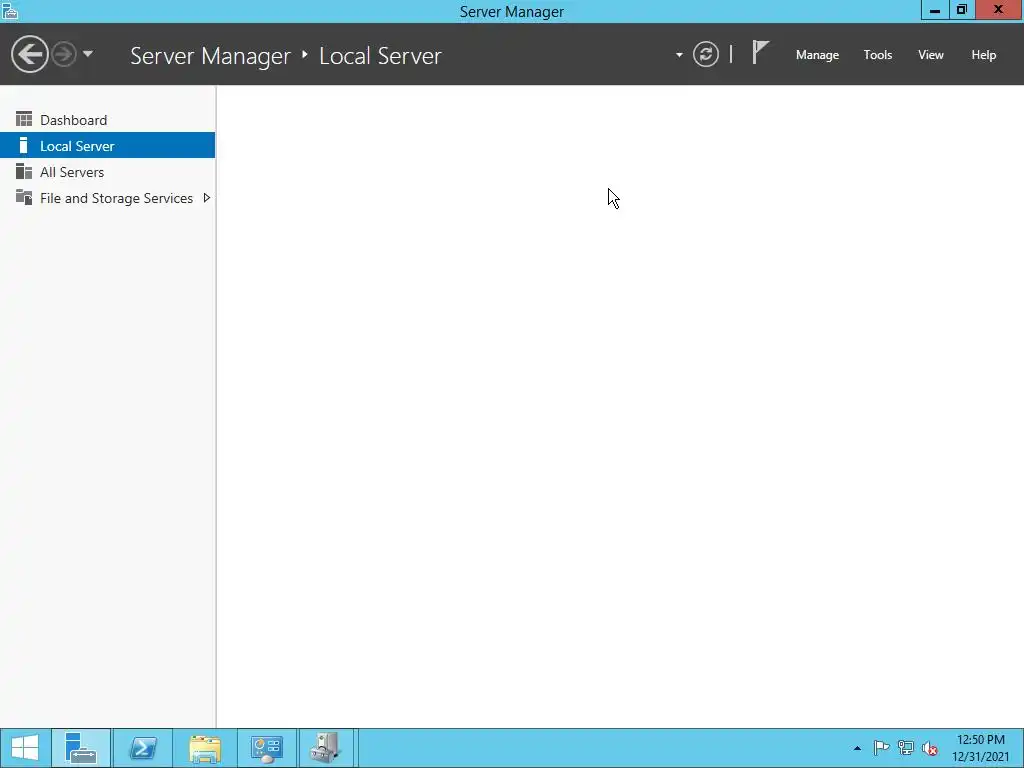The width and height of the screenshot is (1024, 768).
Task: Click the Local Server icon in sidebar
Action: click(x=24, y=145)
